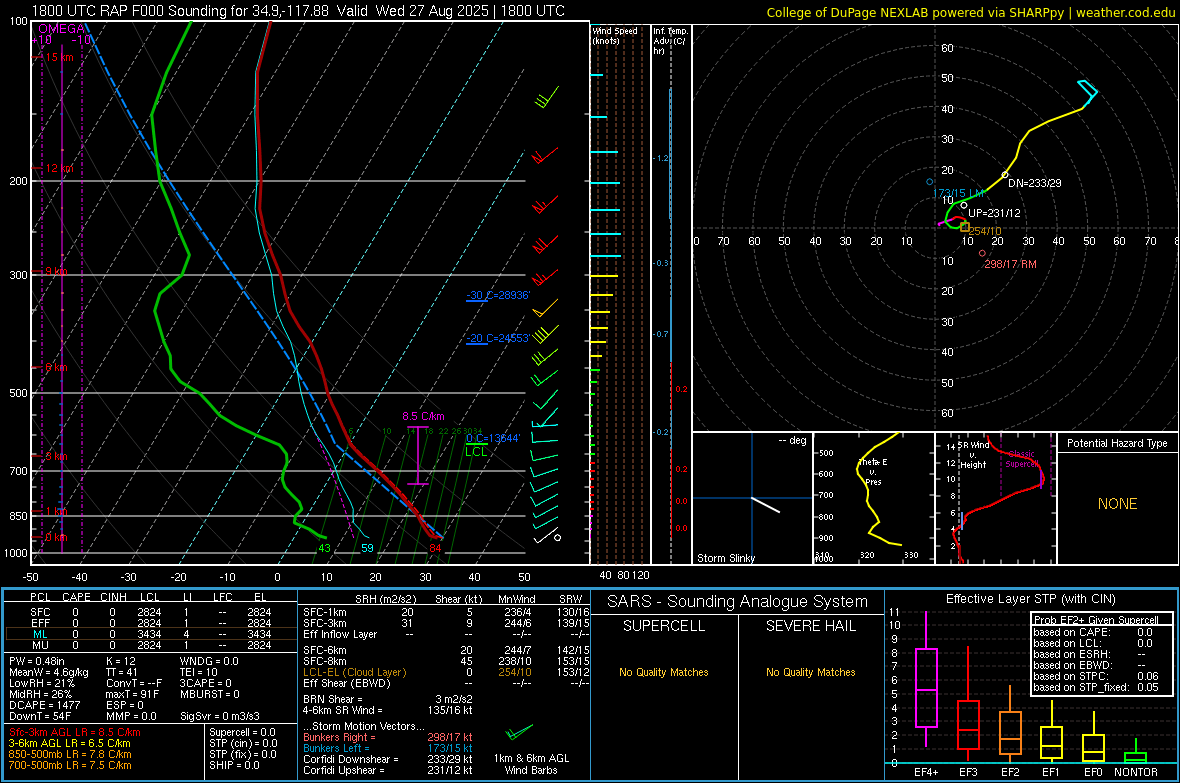This screenshot has height=783, width=1180.
Task: Click the "SR Wind v. Height" plot label
Action: pos(974,455)
